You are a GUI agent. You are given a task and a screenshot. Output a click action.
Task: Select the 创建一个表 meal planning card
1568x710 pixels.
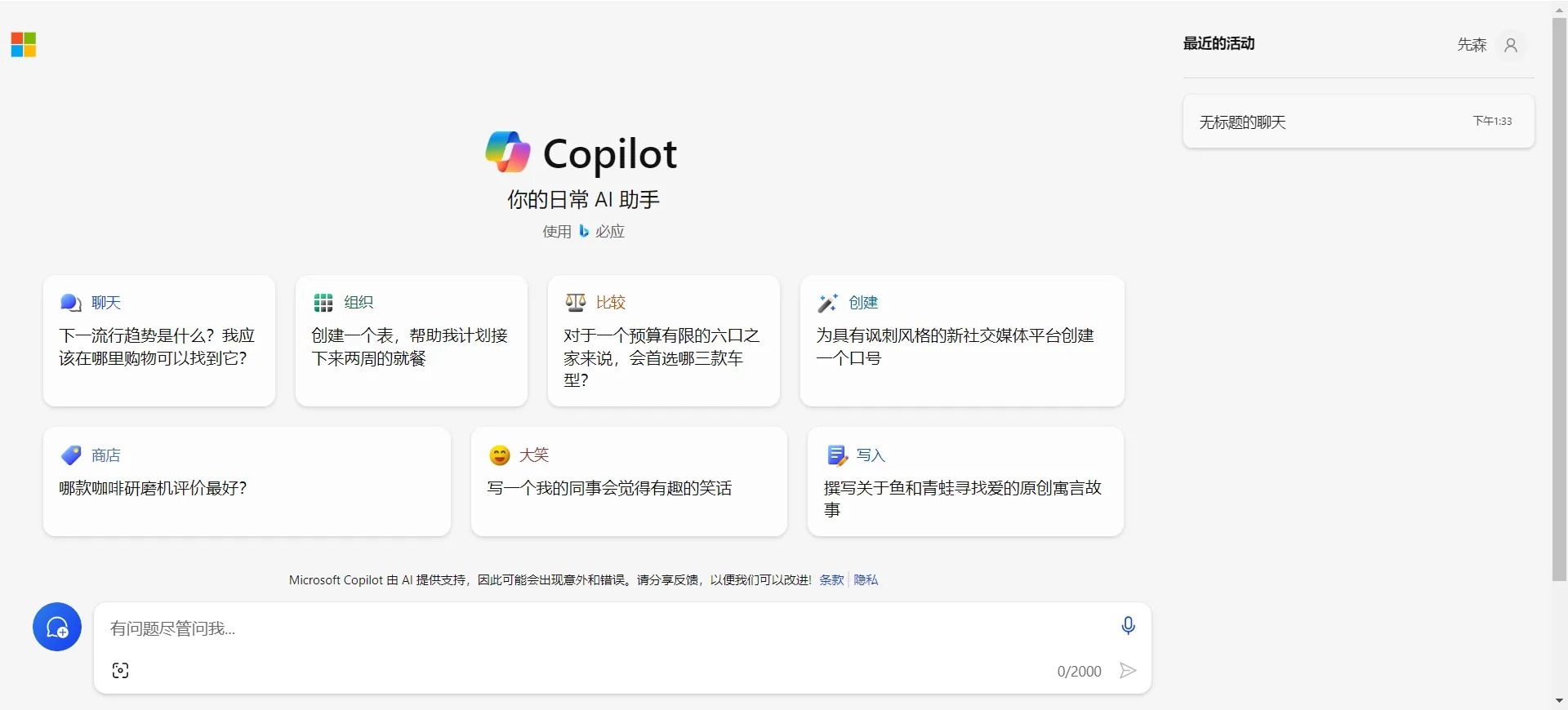tap(412, 340)
